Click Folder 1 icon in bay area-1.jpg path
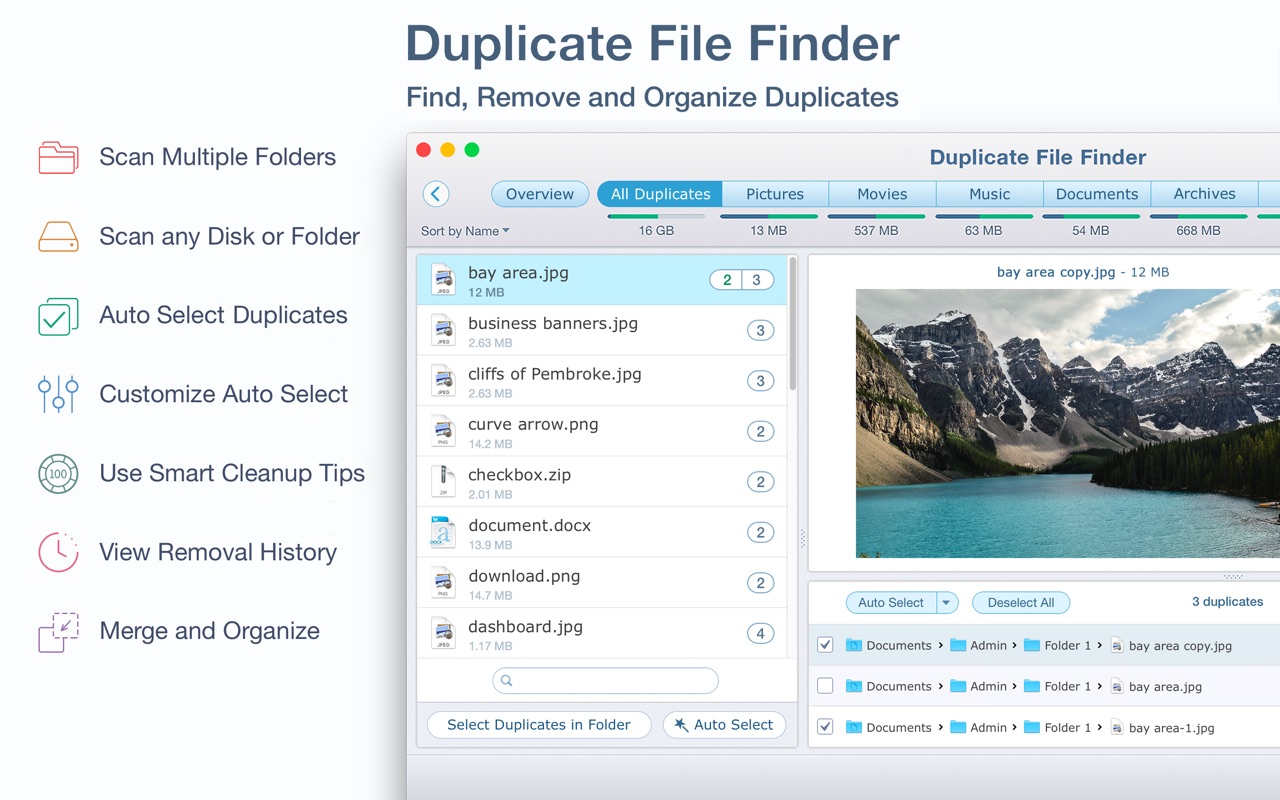 click(x=1032, y=728)
